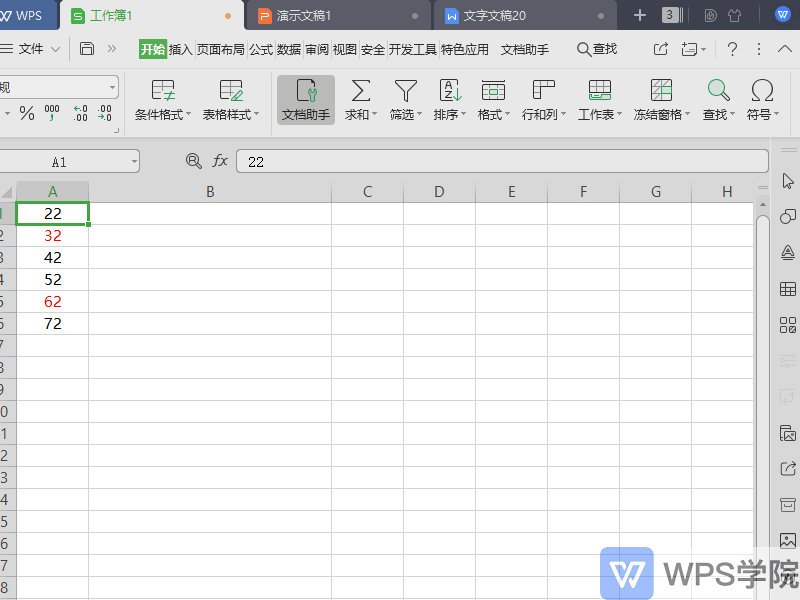The height and width of the screenshot is (600, 800).
Task: Click the percent style icon
Action: pyautogui.click(x=27, y=113)
